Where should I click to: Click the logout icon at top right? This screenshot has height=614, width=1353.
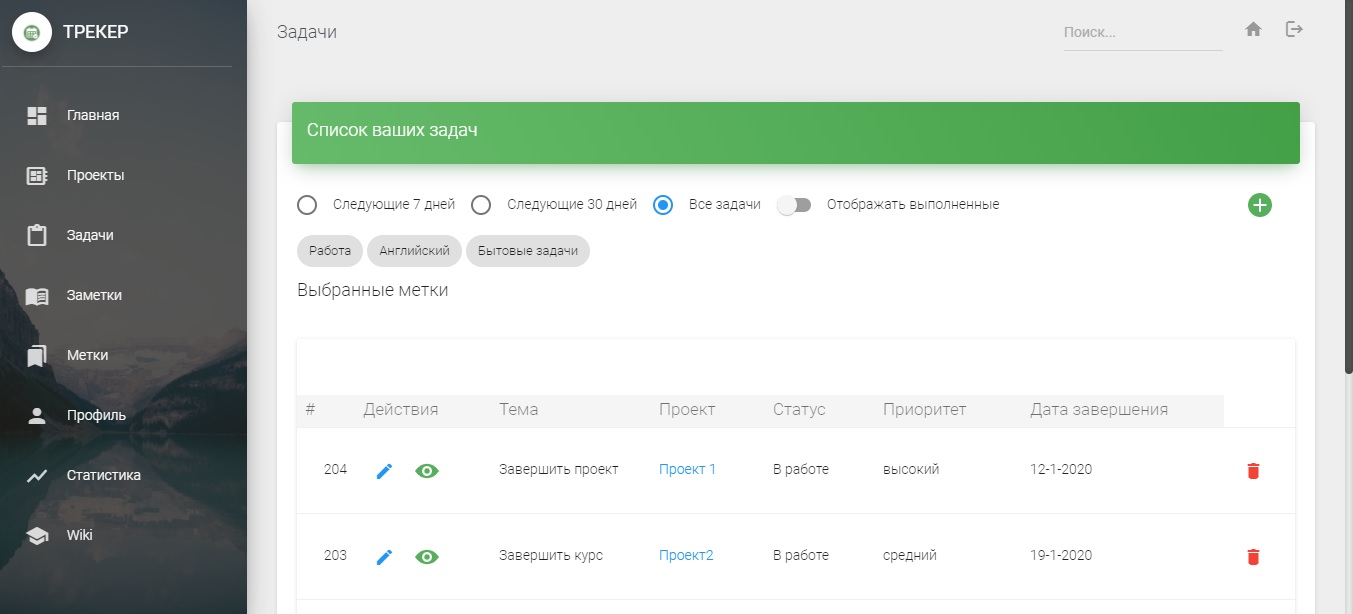point(1294,30)
